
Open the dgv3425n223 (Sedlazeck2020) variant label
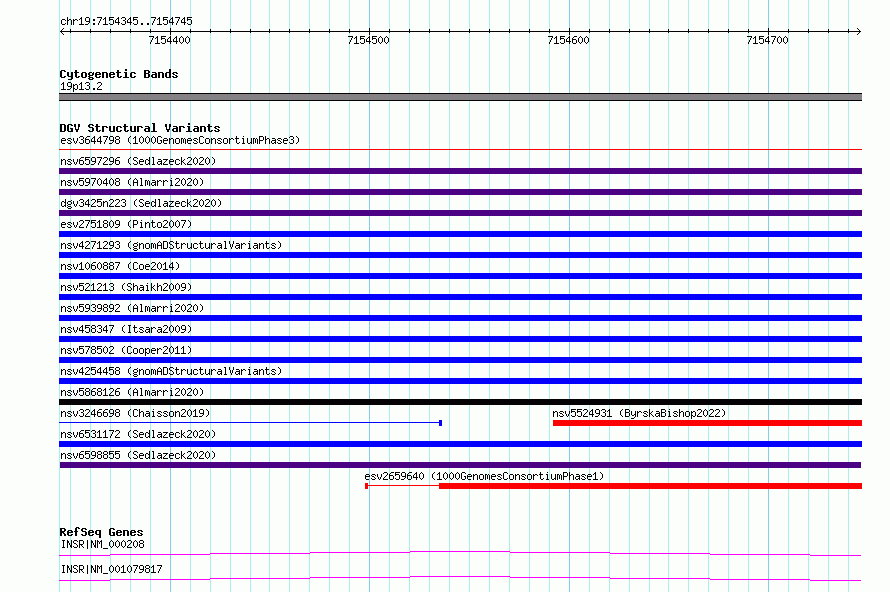(x=141, y=203)
